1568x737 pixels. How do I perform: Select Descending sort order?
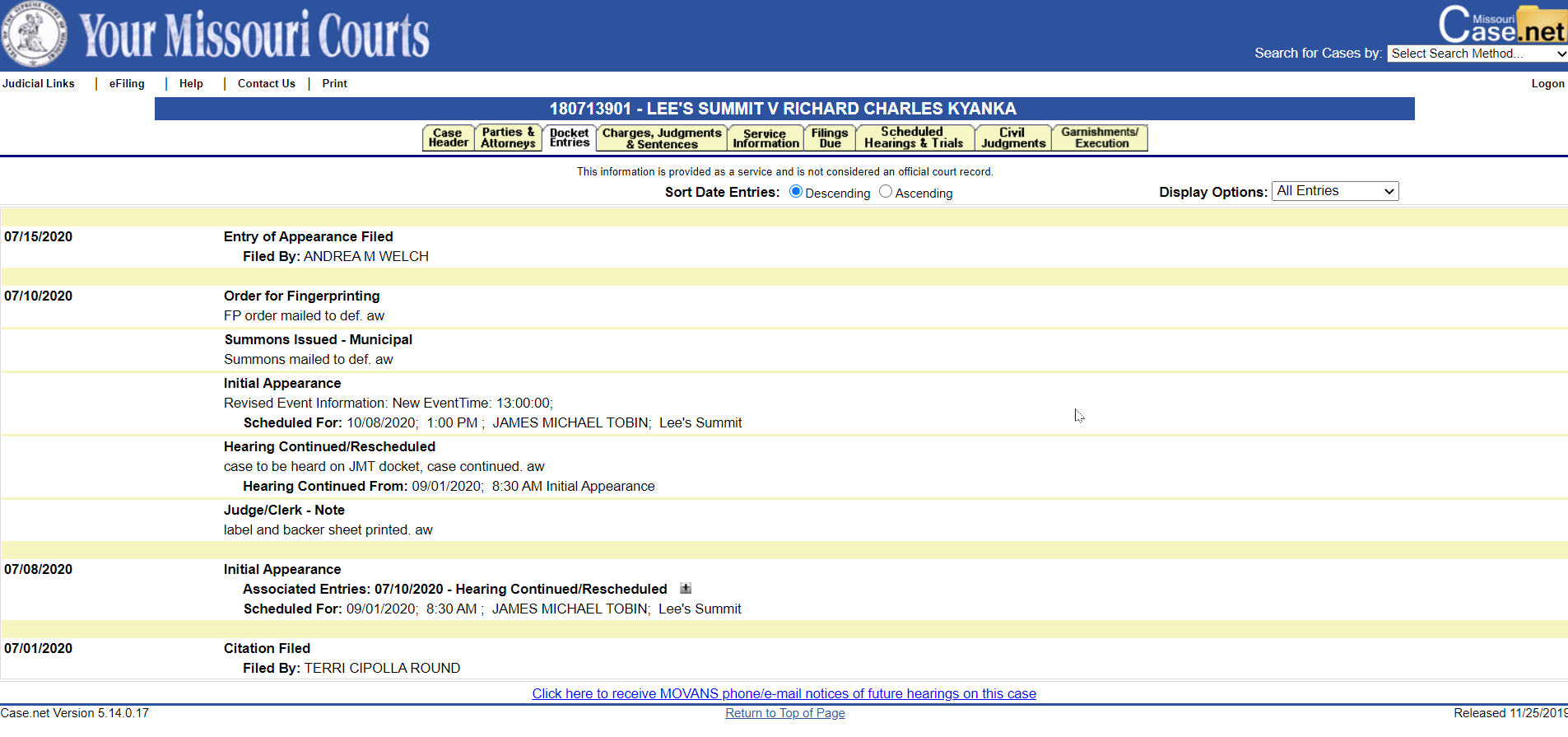tap(795, 191)
